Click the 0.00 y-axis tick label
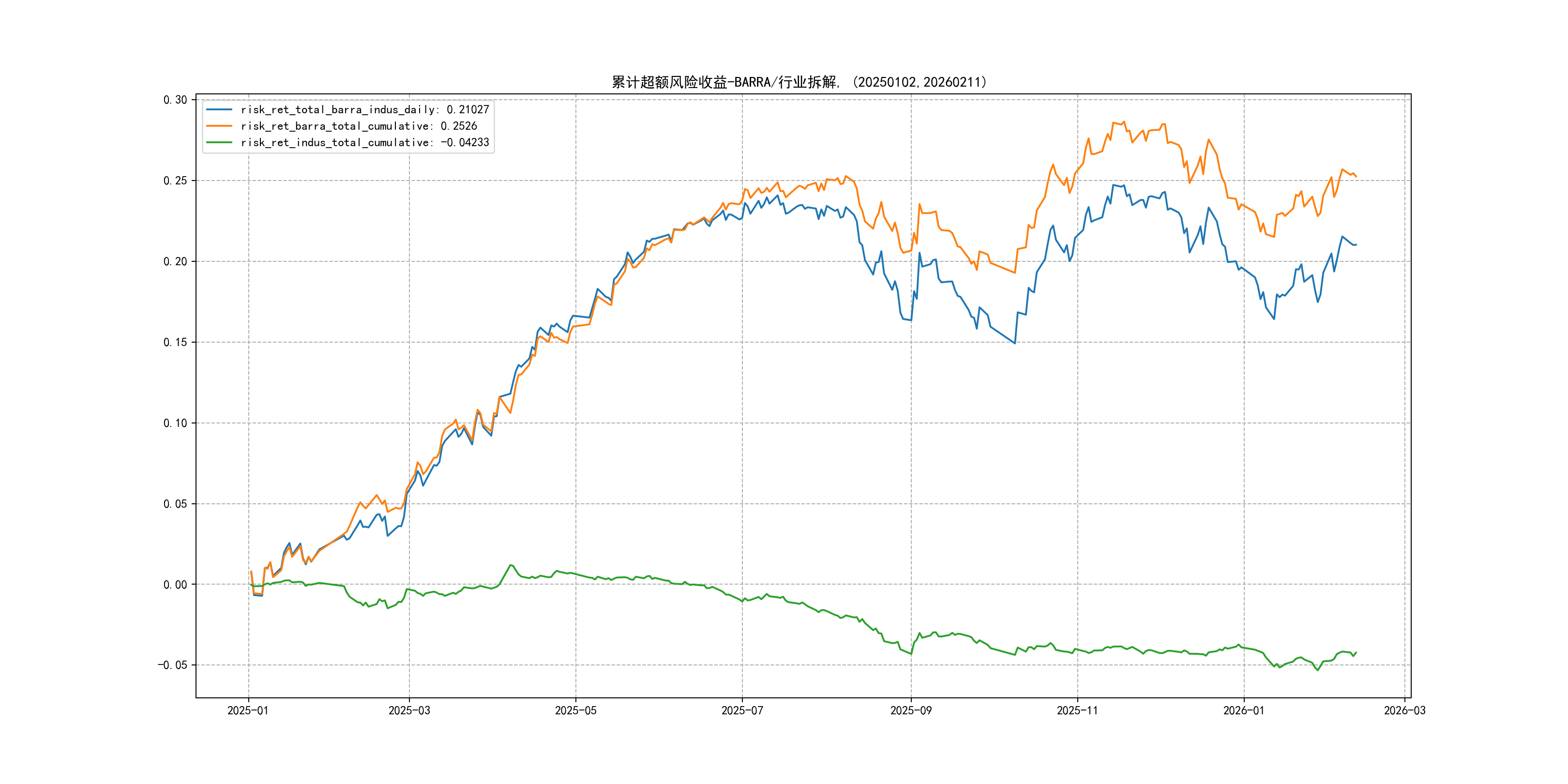Screen dimensions: 1568x784 [x=175, y=584]
